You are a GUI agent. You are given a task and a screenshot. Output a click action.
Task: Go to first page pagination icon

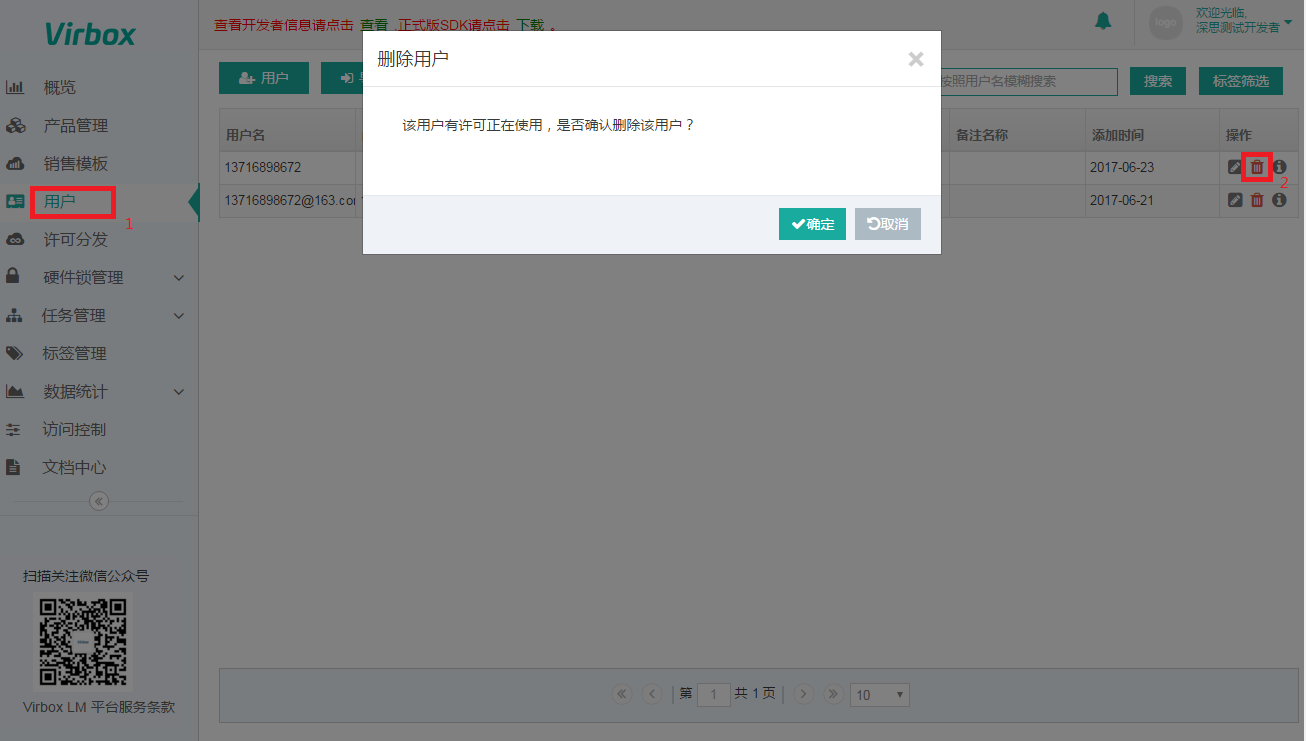click(x=622, y=694)
